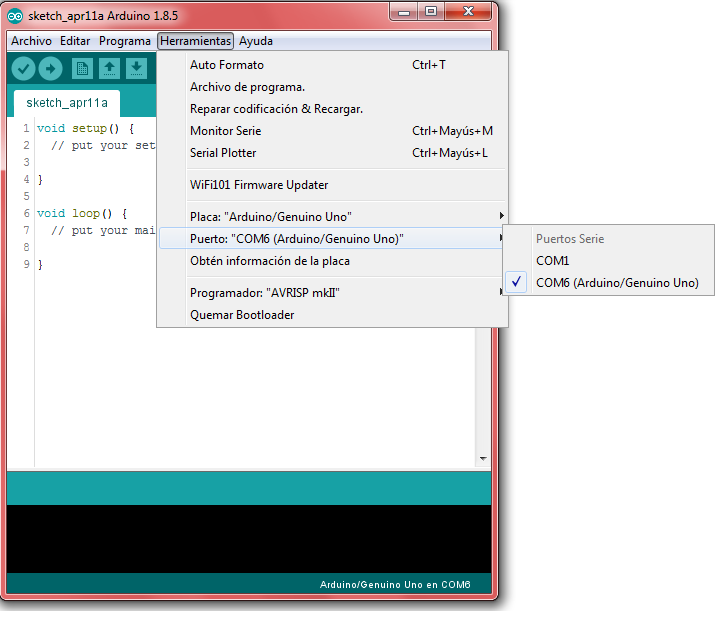
Task: Click the editor scrollbar down arrow
Action: (483, 459)
